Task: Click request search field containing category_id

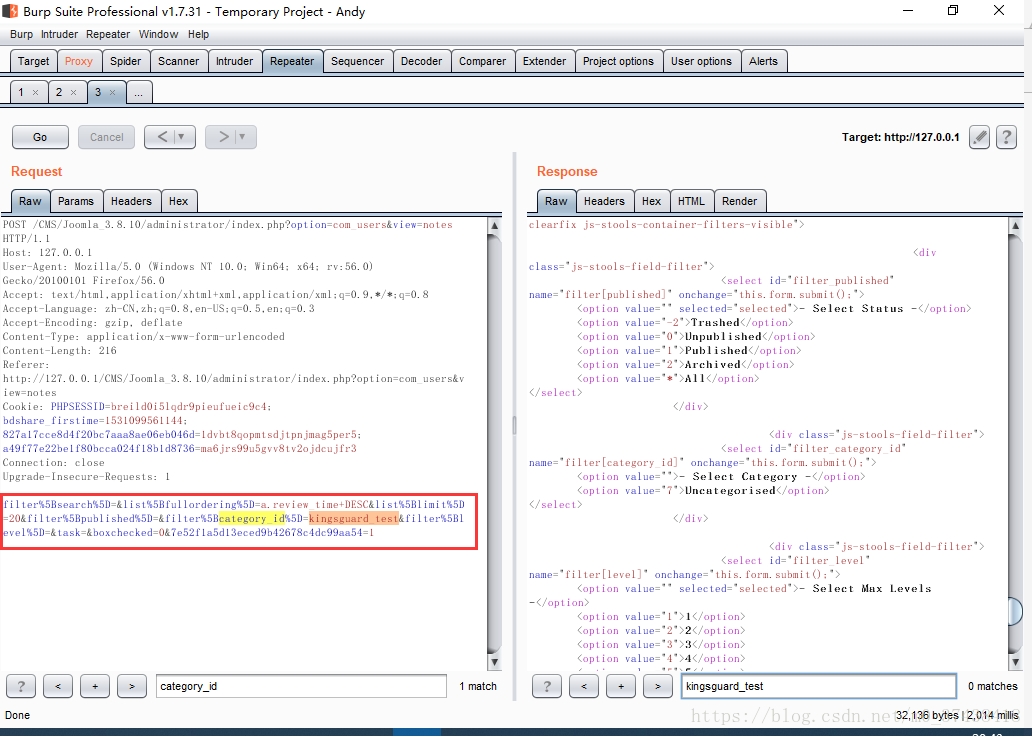Action: coord(301,686)
